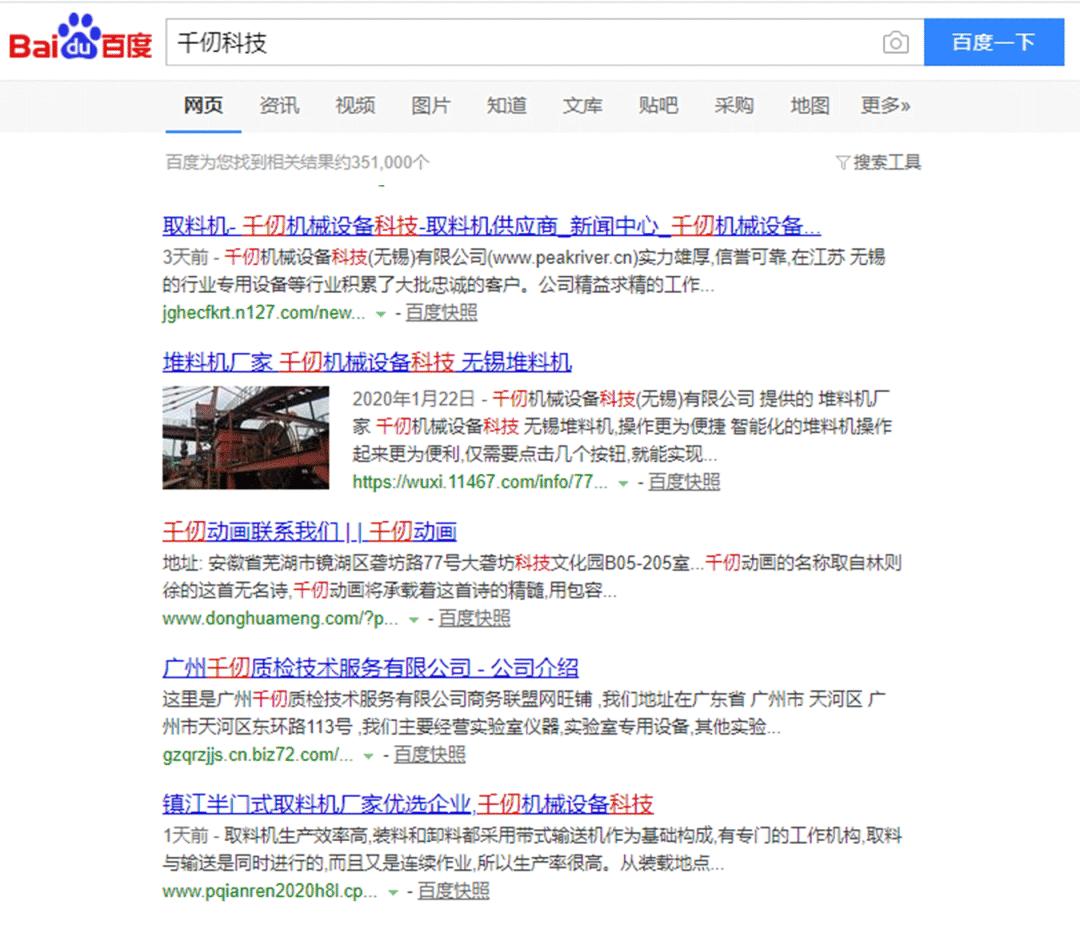Click the Baidu logo icon
Image resolution: width=1080 pixels, height=937 pixels.
pyautogui.click(x=79, y=39)
